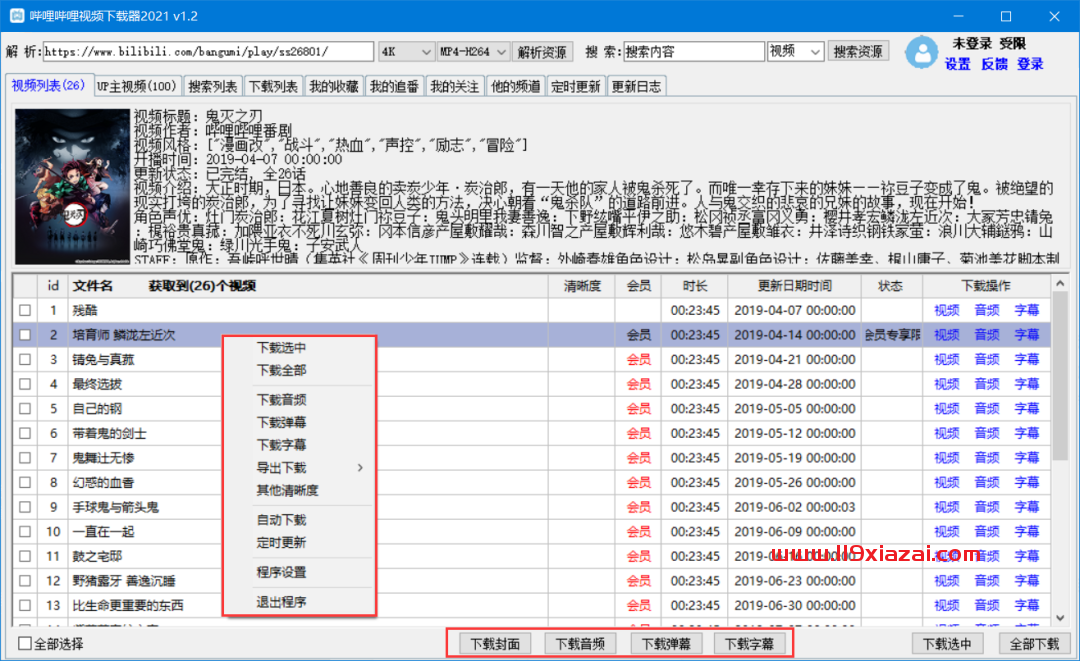Select row 10 一直在一起
Viewport: 1080px width, 661px height.
532,532
